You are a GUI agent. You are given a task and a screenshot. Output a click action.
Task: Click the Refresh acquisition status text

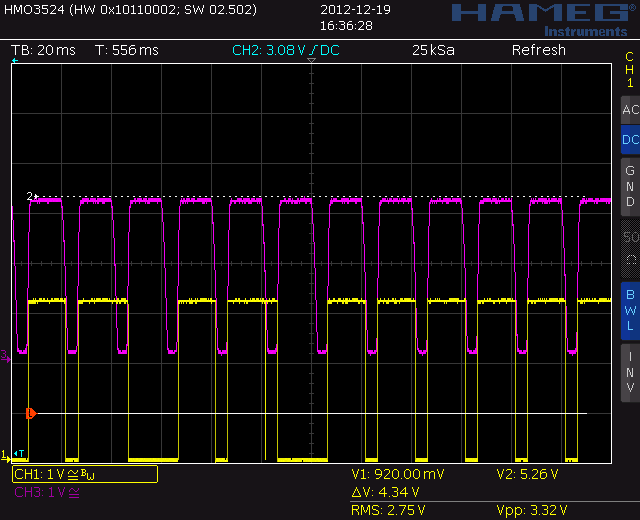pos(539,50)
